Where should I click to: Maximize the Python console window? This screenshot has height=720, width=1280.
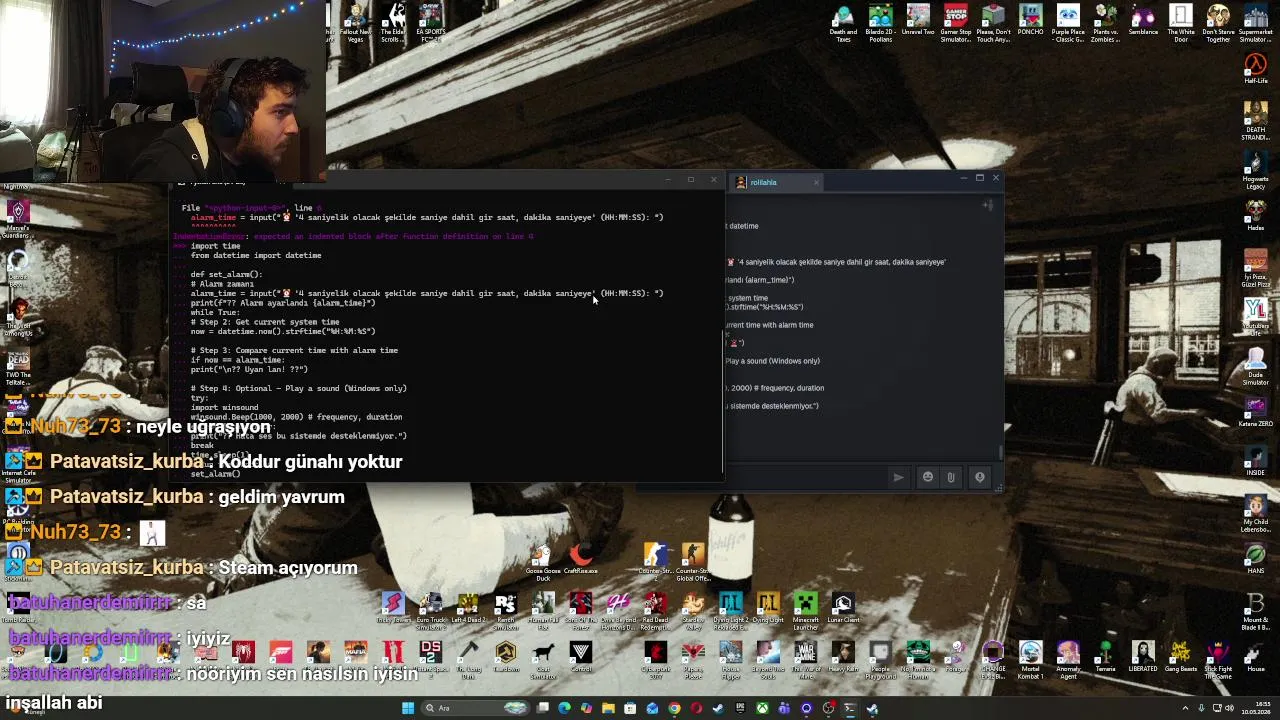click(x=690, y=180)
